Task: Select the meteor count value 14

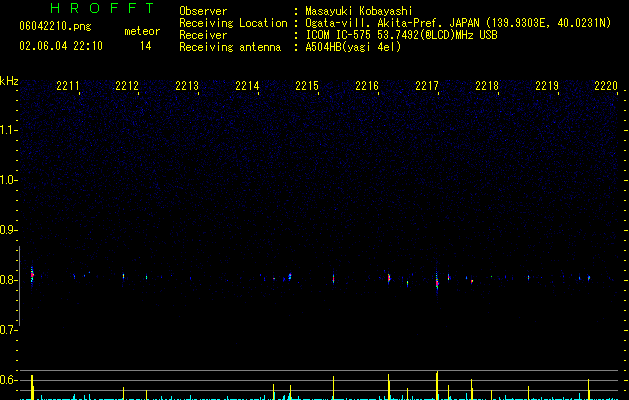Action: (146, 46)
